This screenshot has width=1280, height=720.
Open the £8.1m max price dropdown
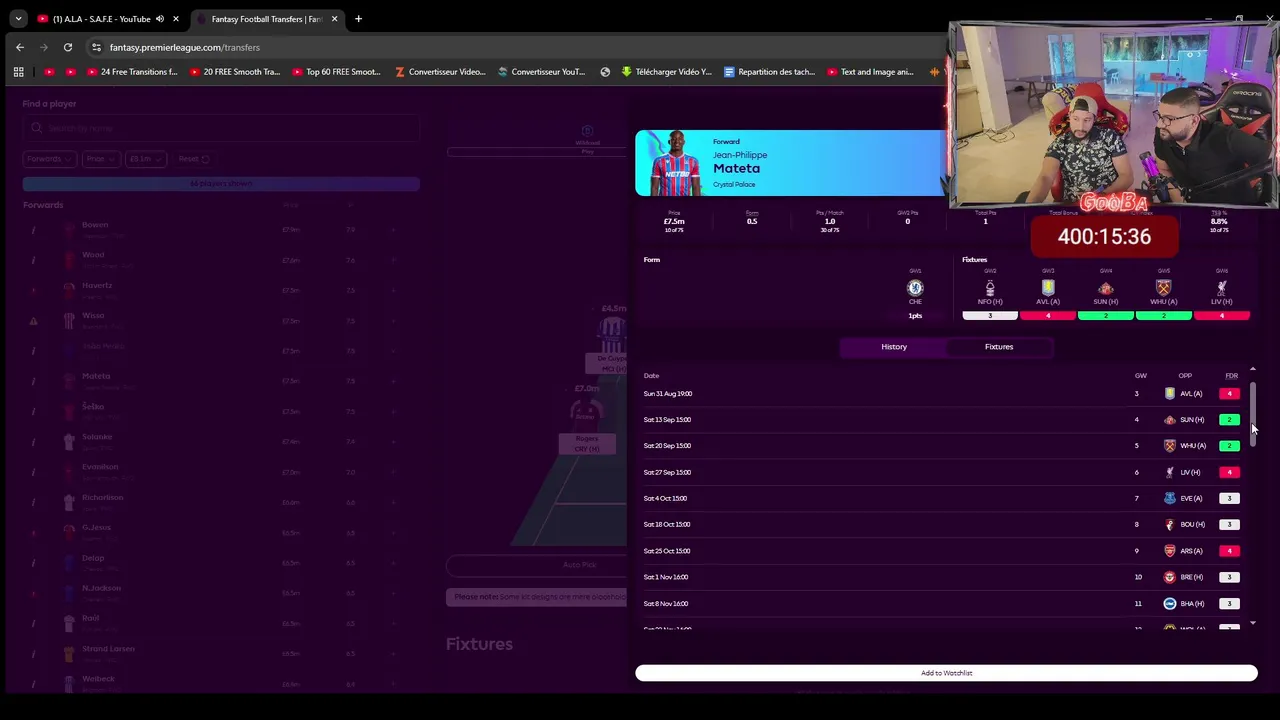[145, 158]
